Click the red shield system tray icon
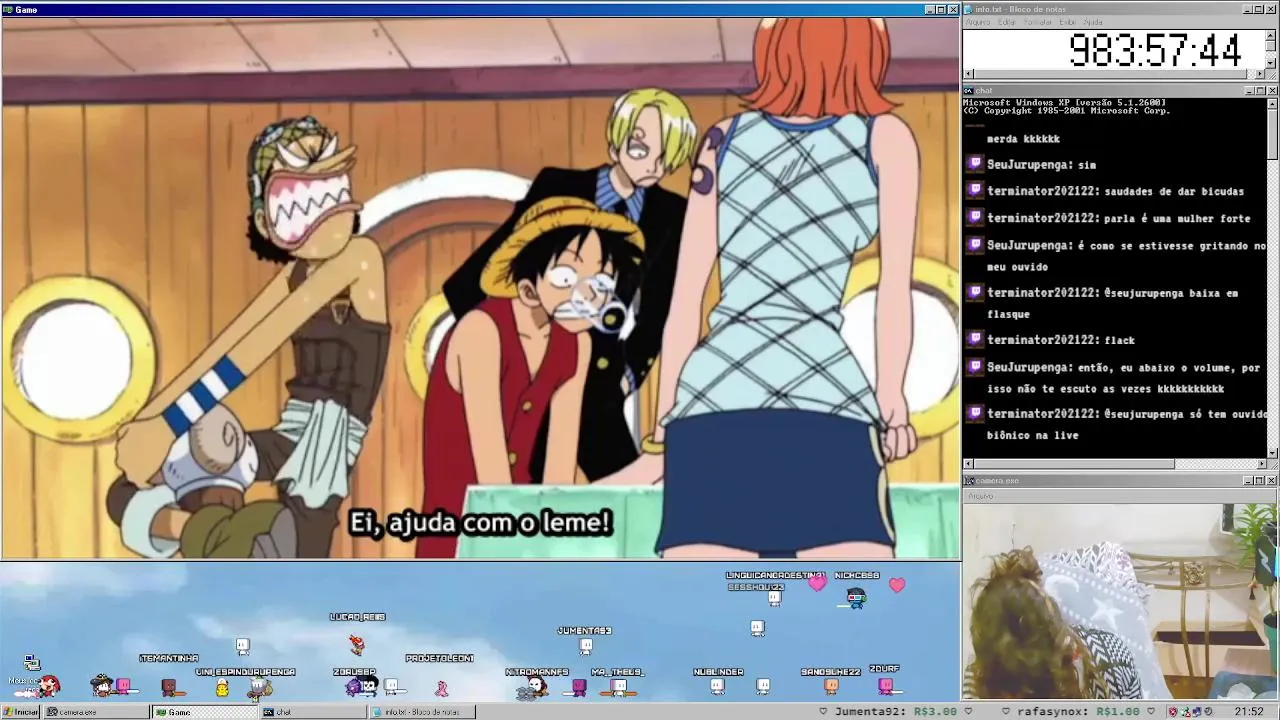Screen dimensions: 1280x720 tap(1173, 712)
